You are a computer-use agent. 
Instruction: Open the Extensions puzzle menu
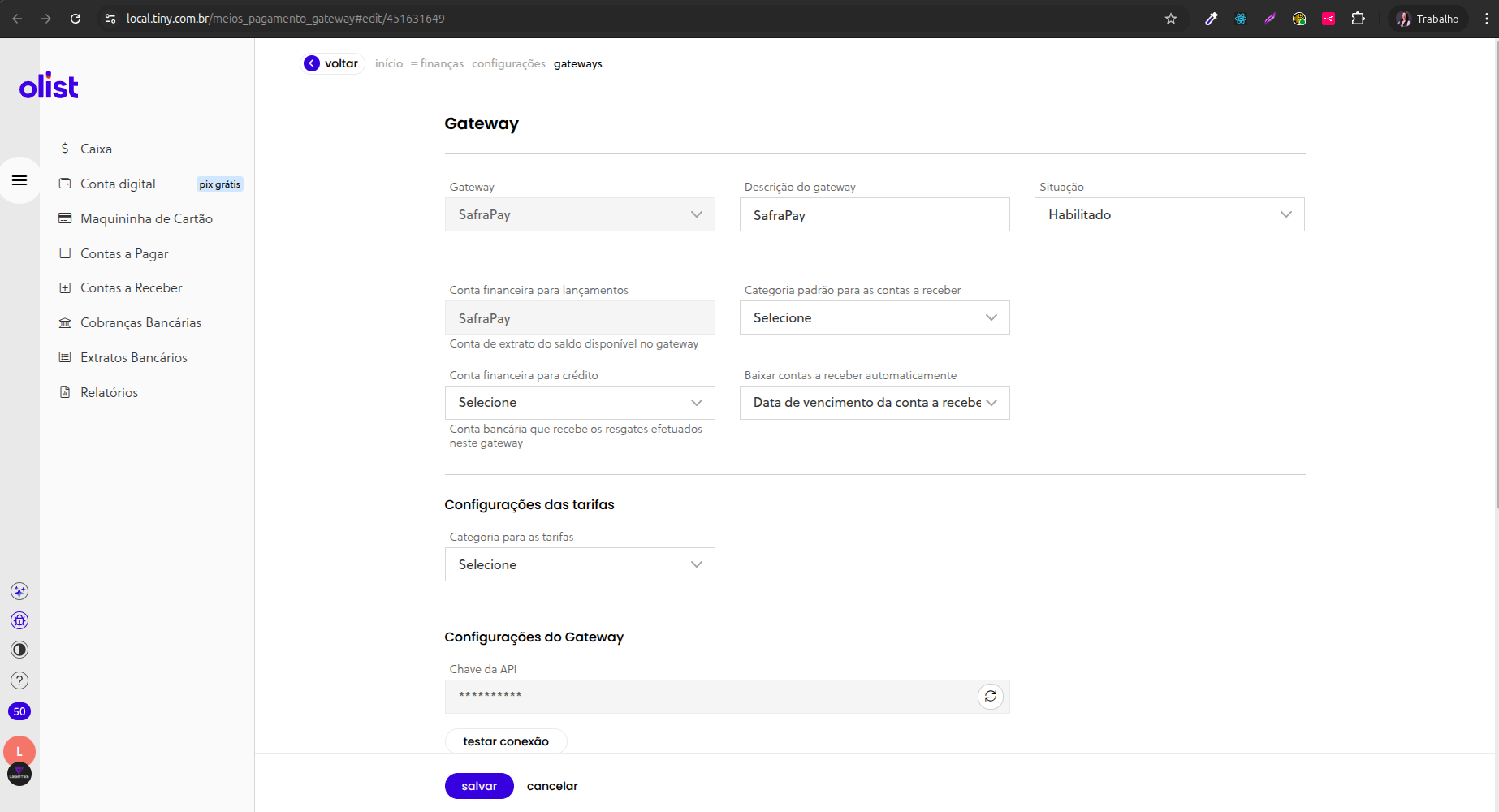1358,19
